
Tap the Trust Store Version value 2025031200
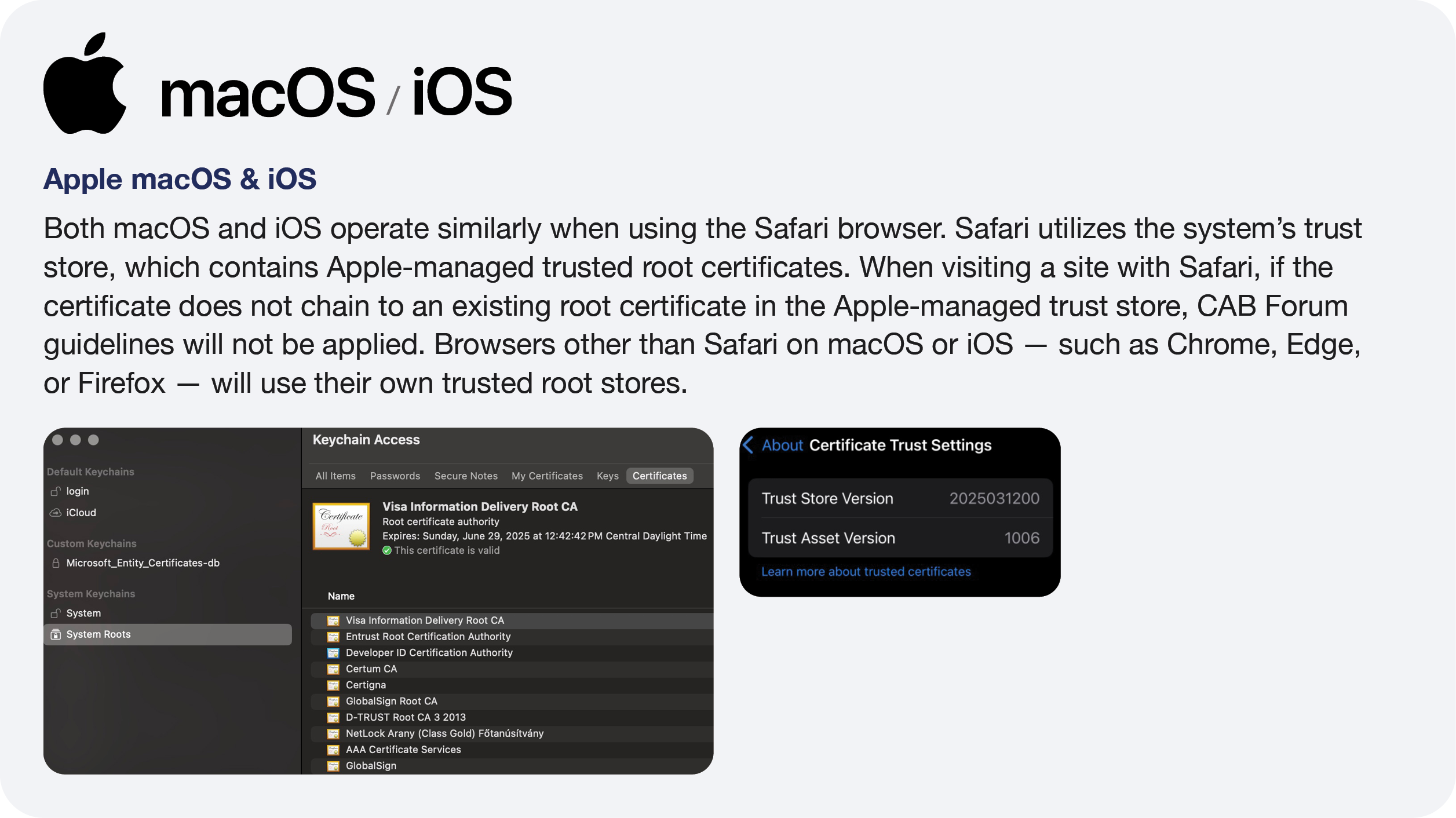994,499
